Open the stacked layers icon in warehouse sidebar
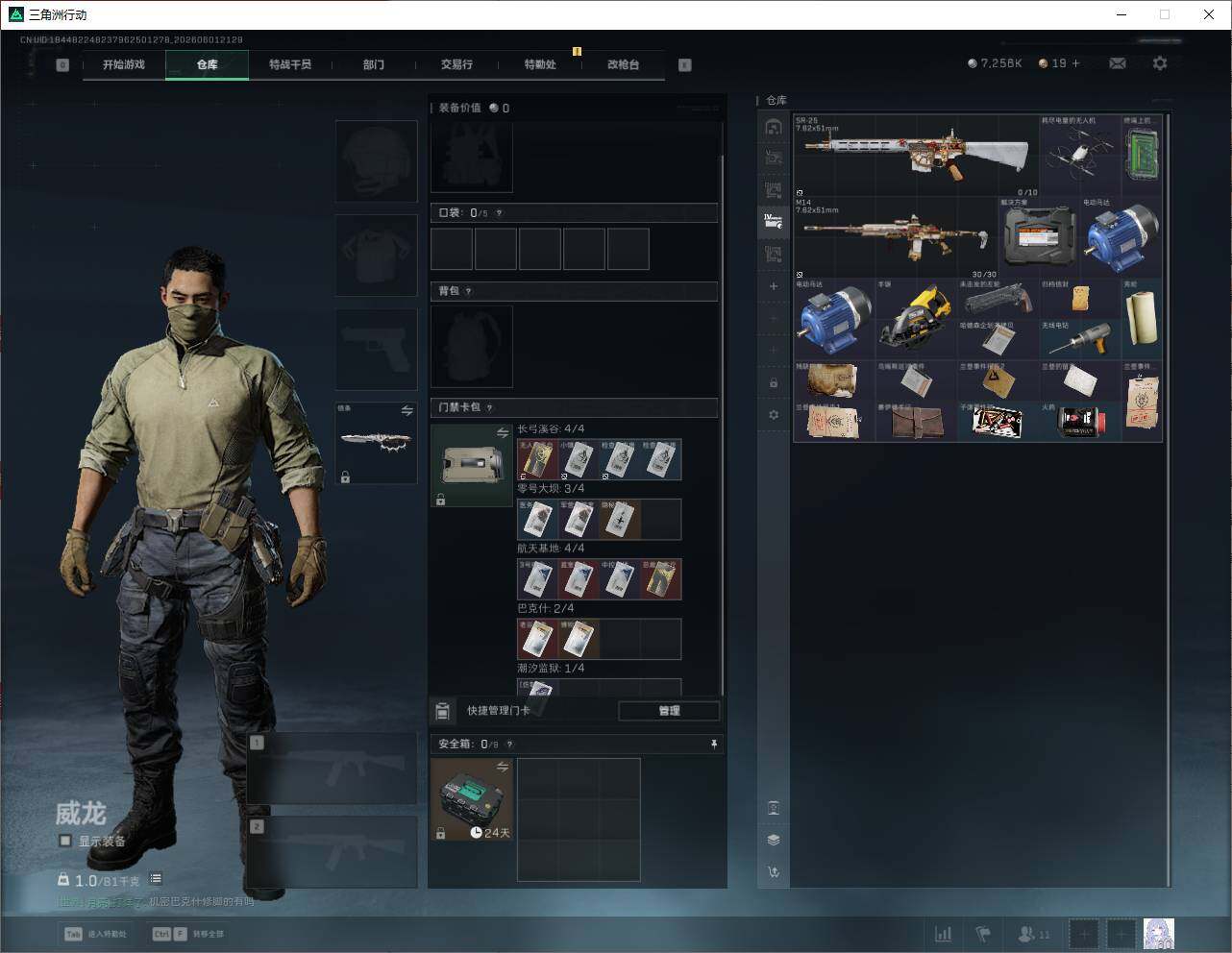Viewport: 1232px width, 953px height. pyautogui.click(x=774, y=840)
